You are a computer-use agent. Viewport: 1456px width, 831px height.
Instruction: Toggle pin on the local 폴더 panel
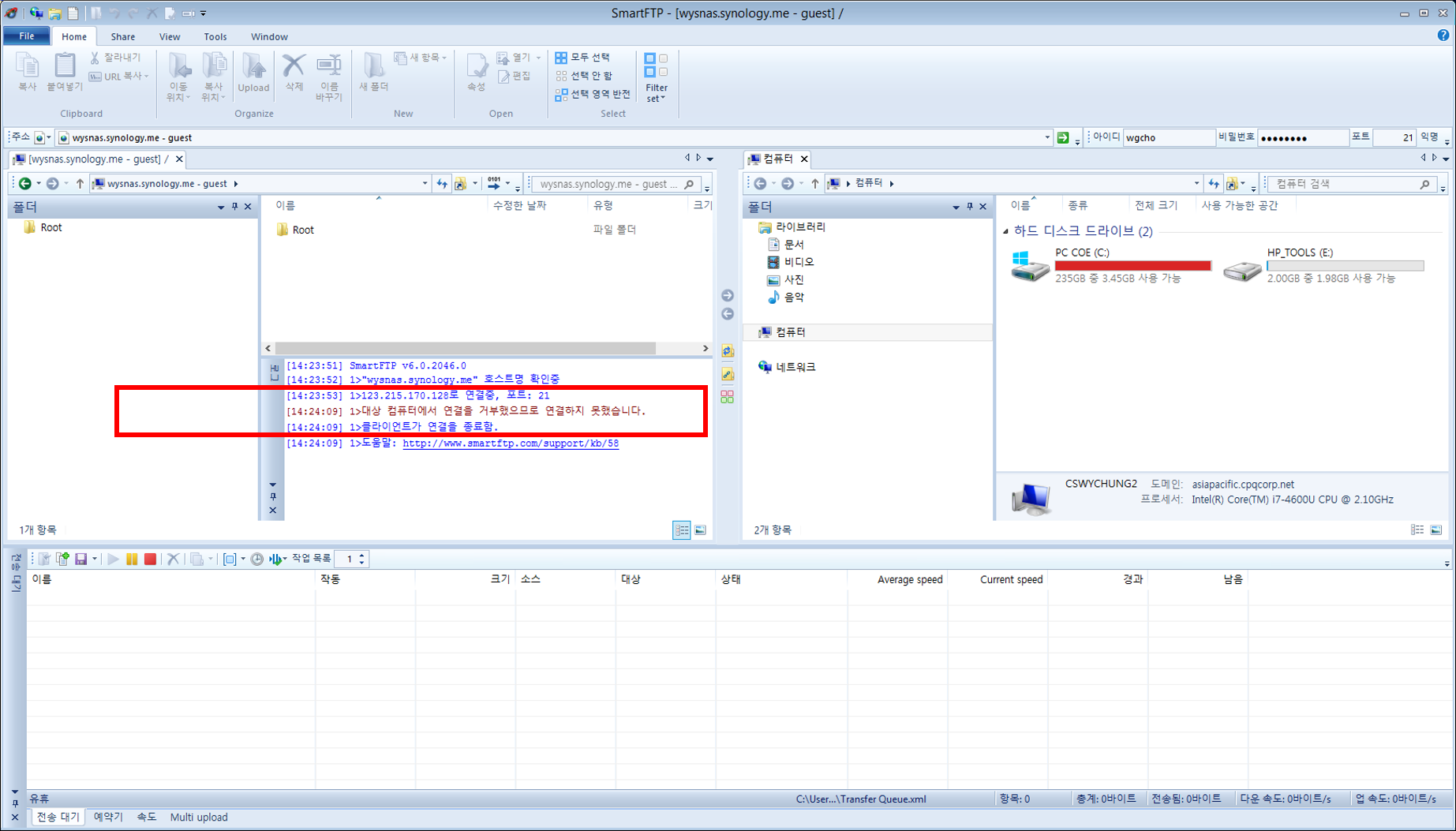970,207
